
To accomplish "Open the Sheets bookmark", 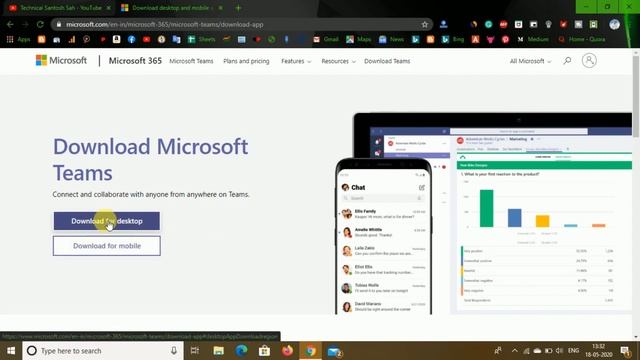I will tap(201, 39).
